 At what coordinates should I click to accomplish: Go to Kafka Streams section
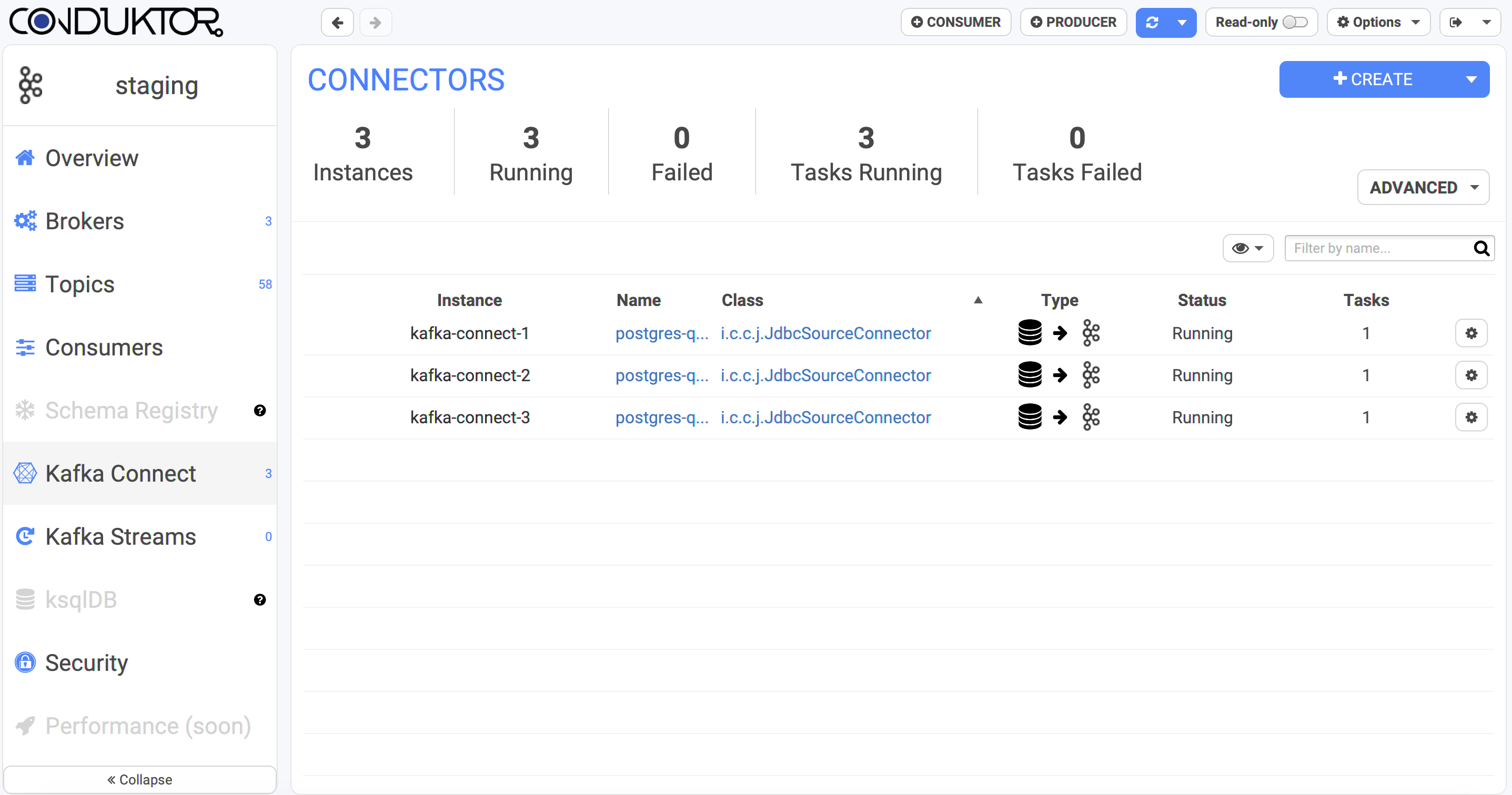(120, 537)
